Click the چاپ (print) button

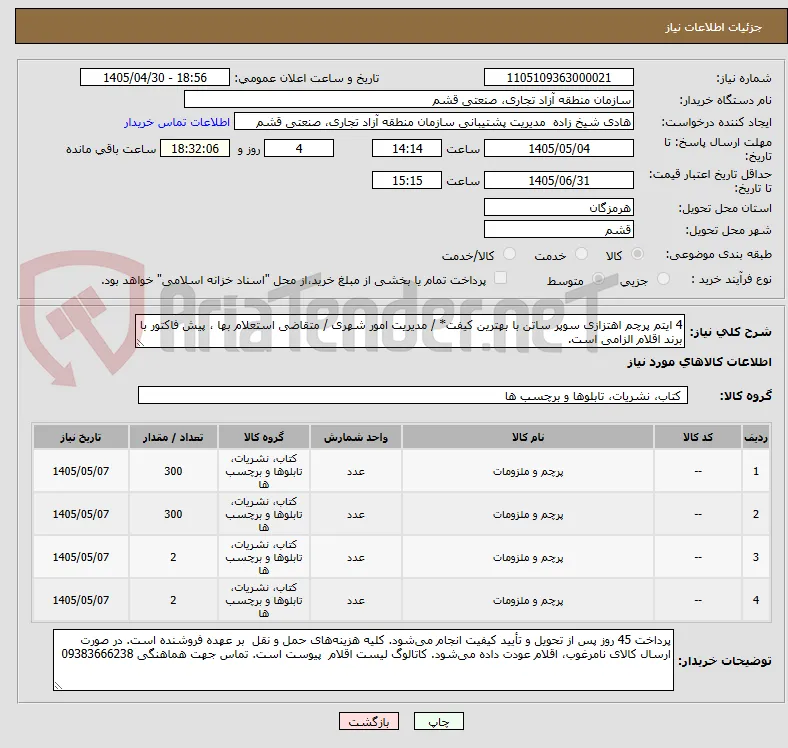pyautogui.click(x=438, y=722)
